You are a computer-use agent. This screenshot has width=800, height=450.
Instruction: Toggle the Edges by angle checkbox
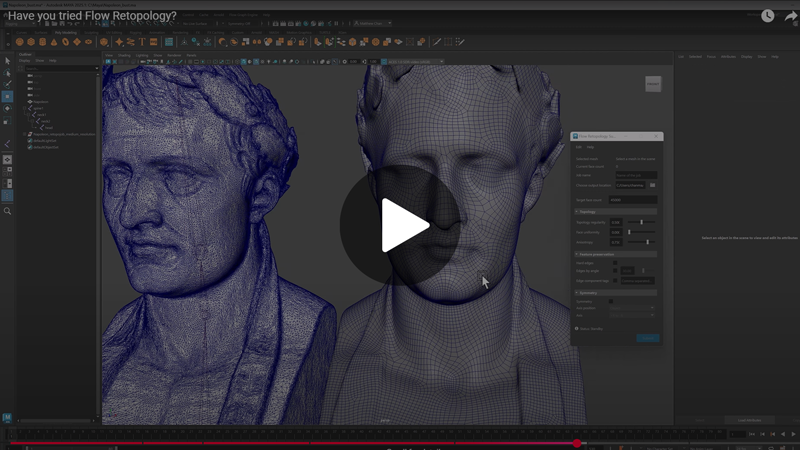[615, 271]
